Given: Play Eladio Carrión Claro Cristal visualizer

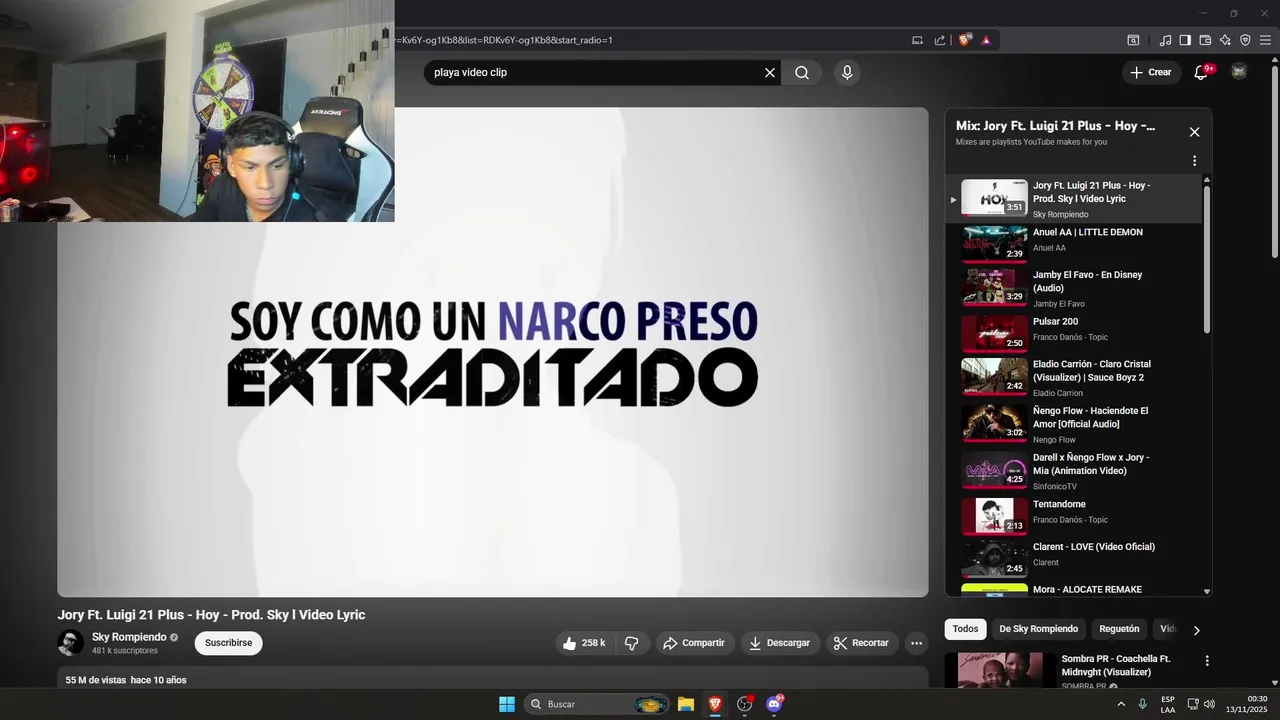Looking at the screenshot, I should coord(1075,378).
